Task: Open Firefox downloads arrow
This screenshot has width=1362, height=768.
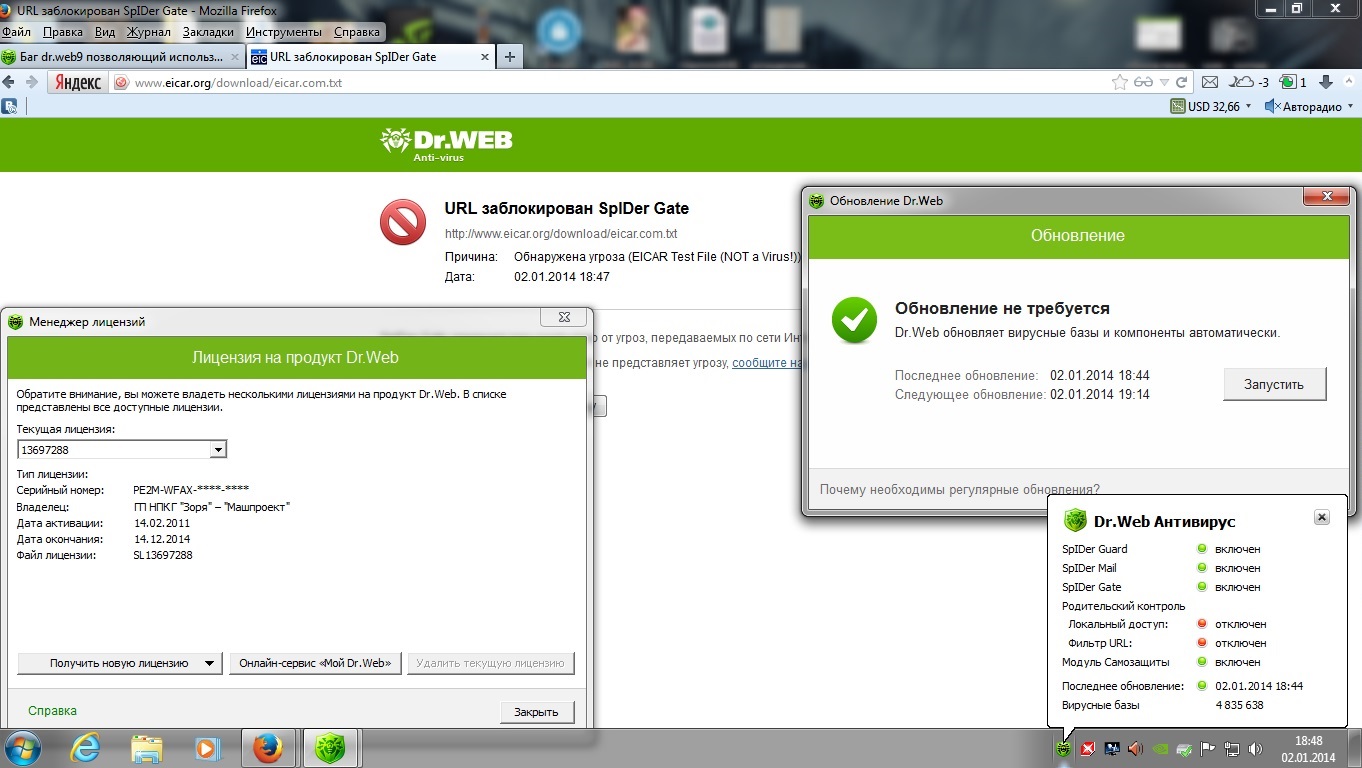Action: (x=1326, y=82)
